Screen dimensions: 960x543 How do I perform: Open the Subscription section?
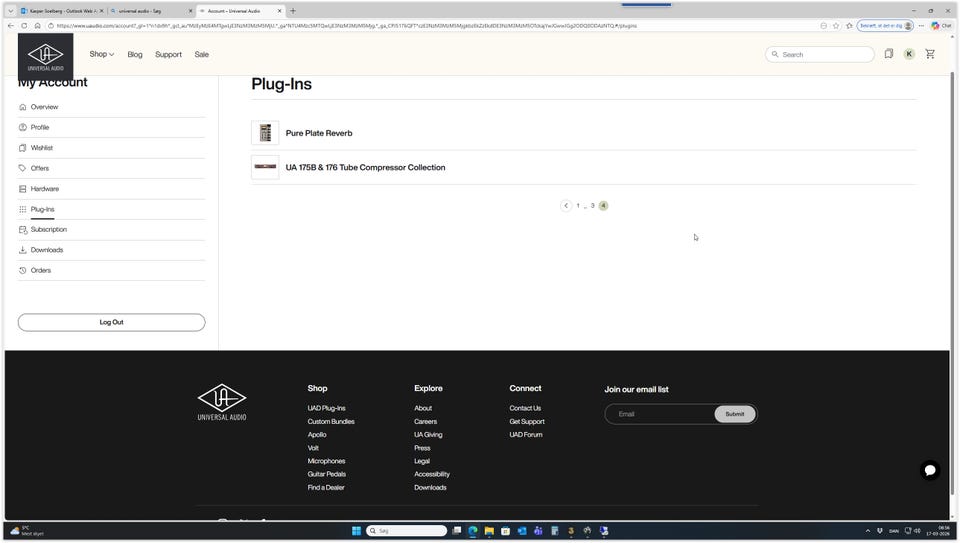click(49, 230)
